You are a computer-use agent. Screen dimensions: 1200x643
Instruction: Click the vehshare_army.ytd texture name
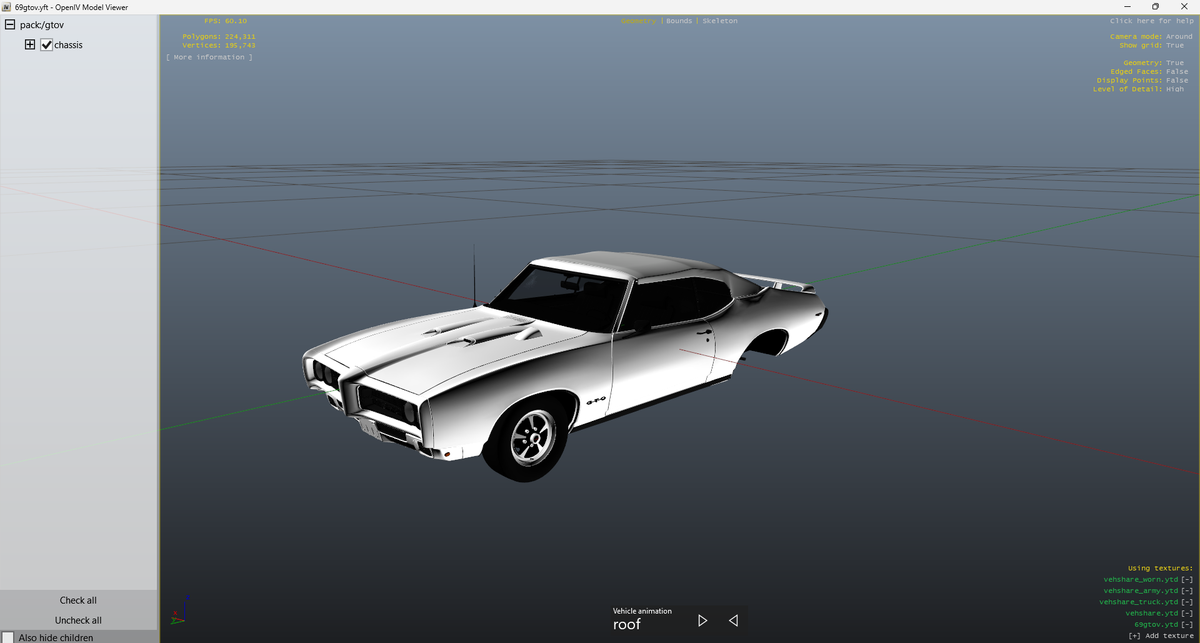pos(1141,590)
